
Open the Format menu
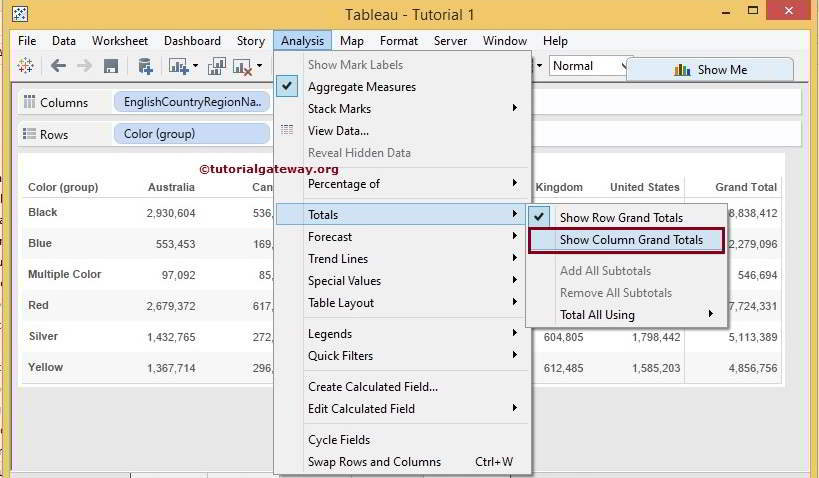399,41
